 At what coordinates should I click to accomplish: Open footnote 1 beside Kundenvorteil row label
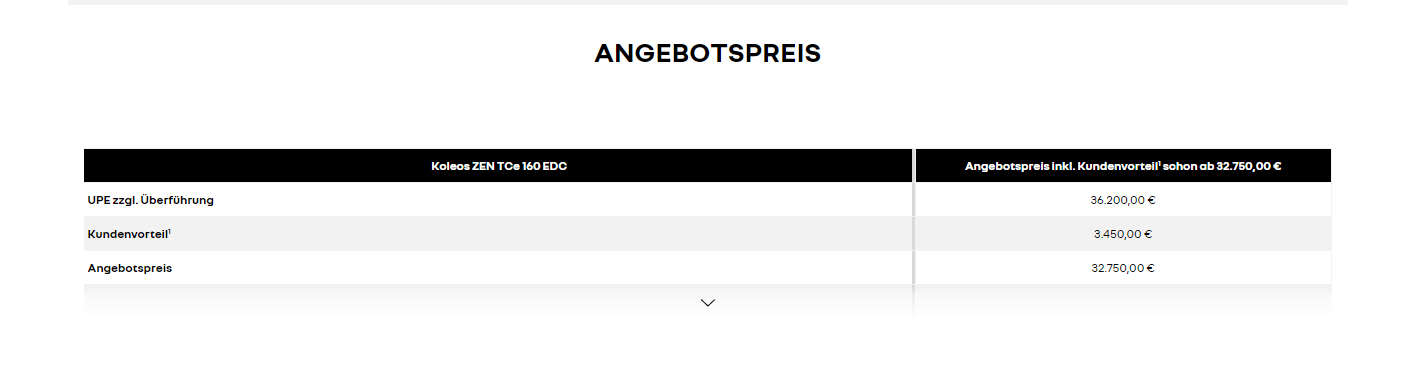click(169, 232)
